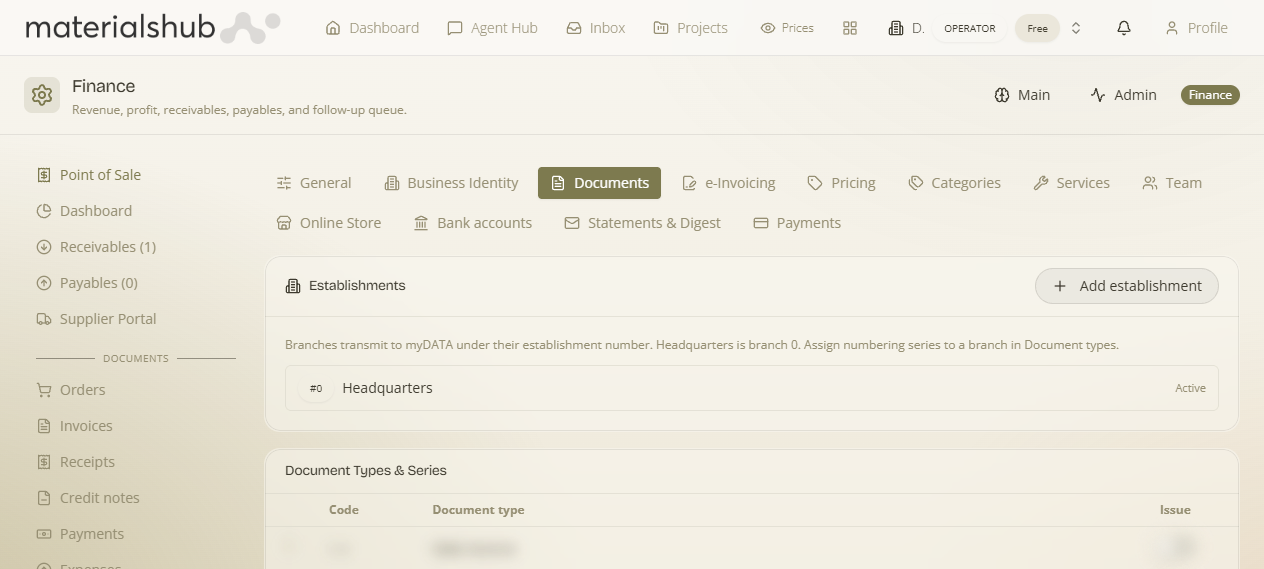1264x569 pixels.
Task: Click the company building icon in header
Action: point(895,28)
